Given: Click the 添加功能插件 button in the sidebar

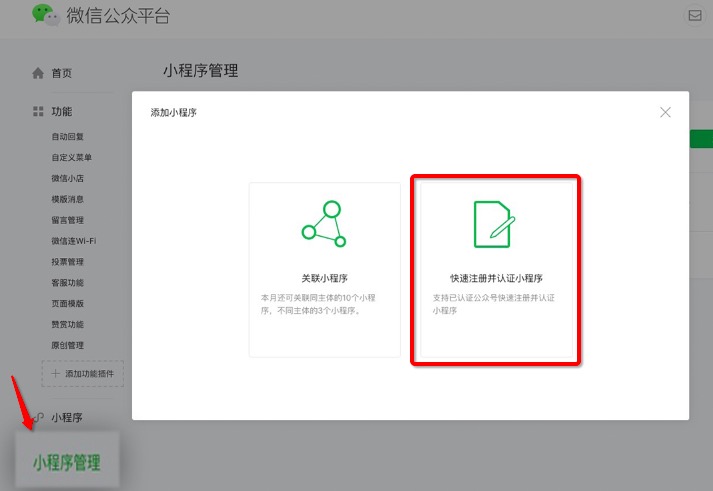Looking at the screenshot, I should tap(83, 374).
